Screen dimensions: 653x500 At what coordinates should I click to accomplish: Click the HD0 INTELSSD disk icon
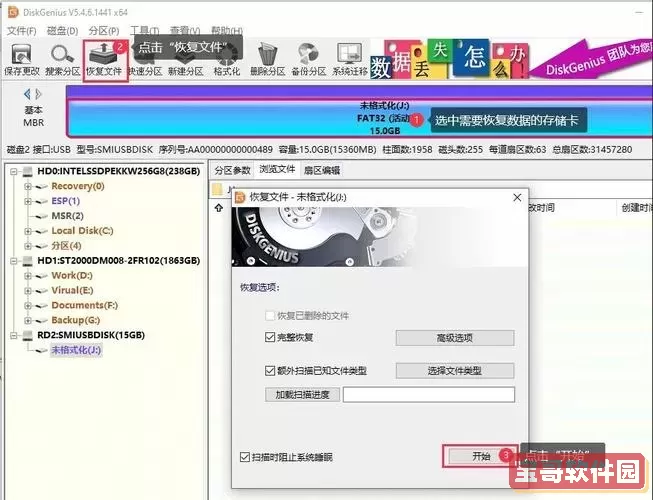click(27, 171)
